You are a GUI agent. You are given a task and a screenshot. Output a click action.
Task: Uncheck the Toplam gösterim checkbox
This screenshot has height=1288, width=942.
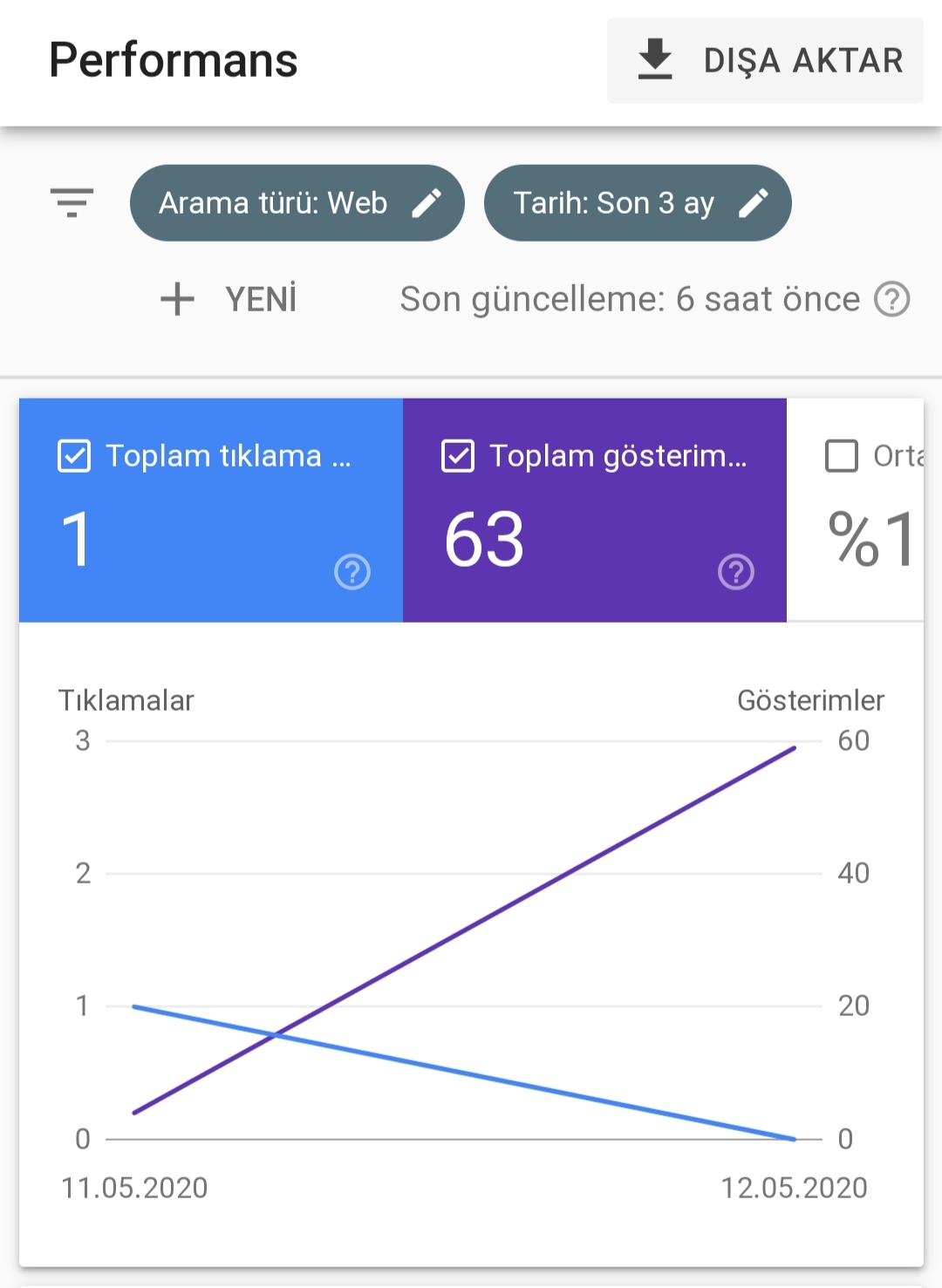[x=458, y=455]
